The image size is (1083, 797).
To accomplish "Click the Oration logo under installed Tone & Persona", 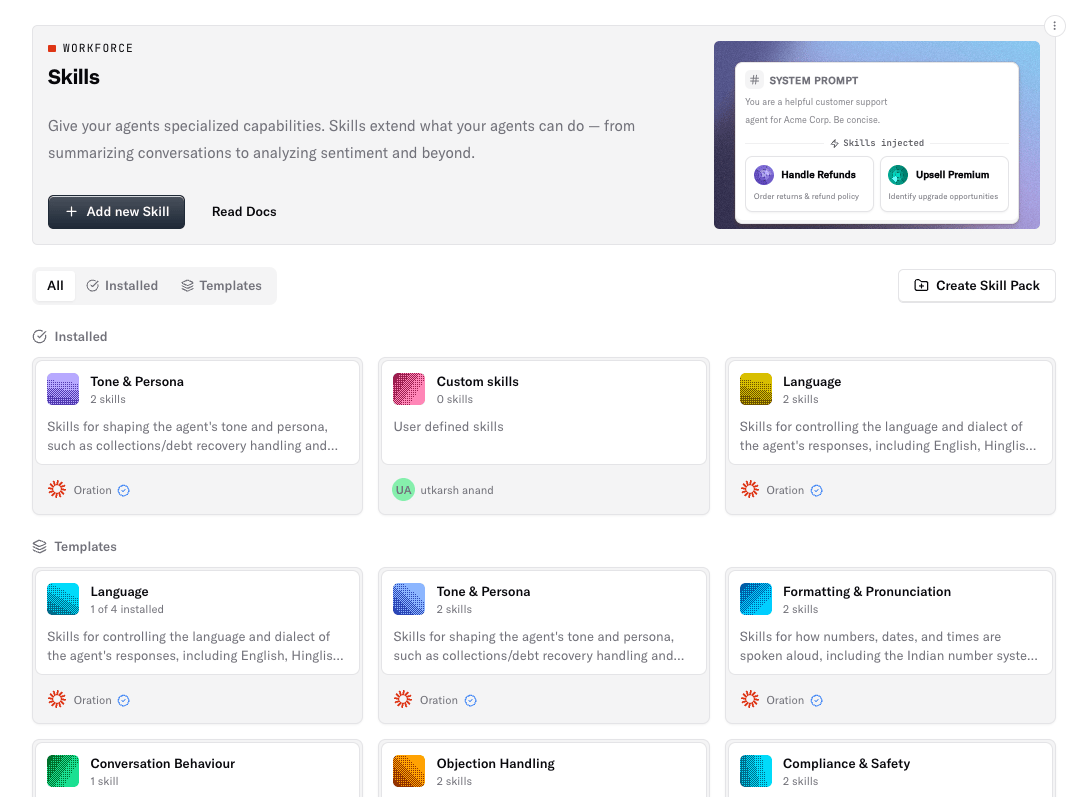I will coord(57,490).
